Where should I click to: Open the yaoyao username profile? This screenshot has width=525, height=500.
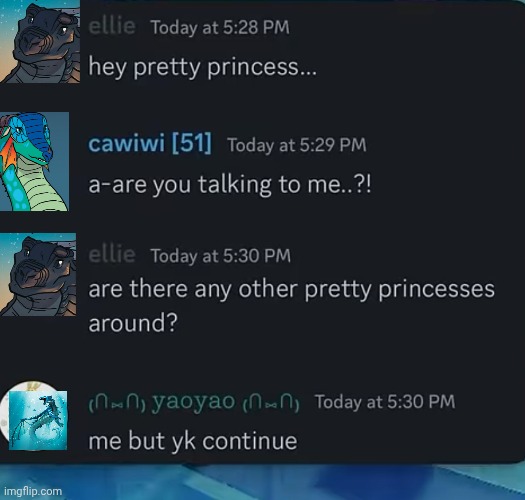pos(194,401)
